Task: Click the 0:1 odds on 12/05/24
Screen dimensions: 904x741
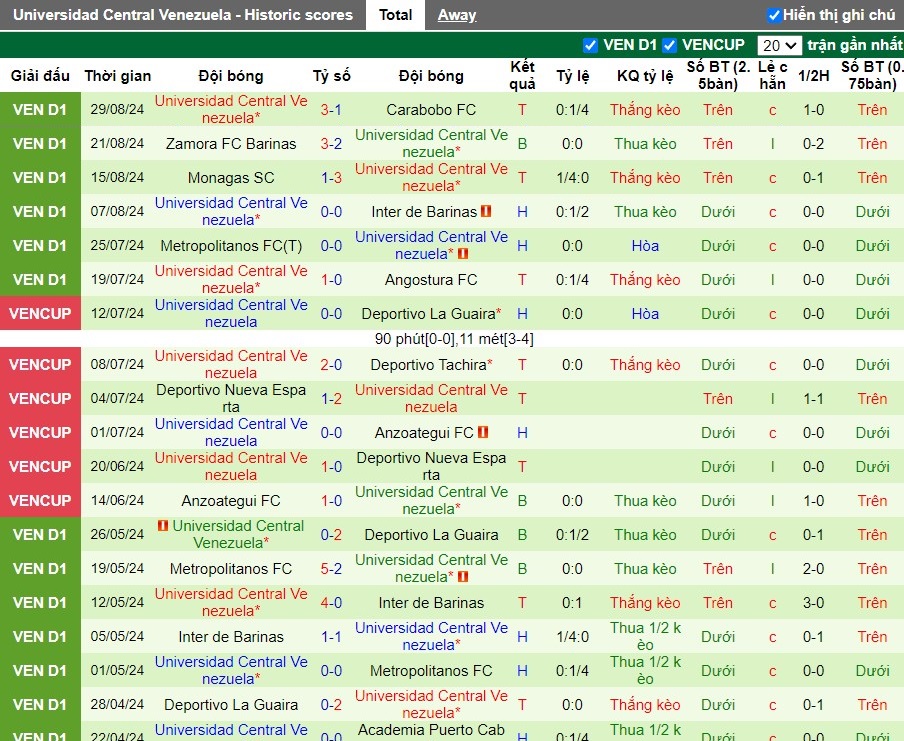Action: 572,603
